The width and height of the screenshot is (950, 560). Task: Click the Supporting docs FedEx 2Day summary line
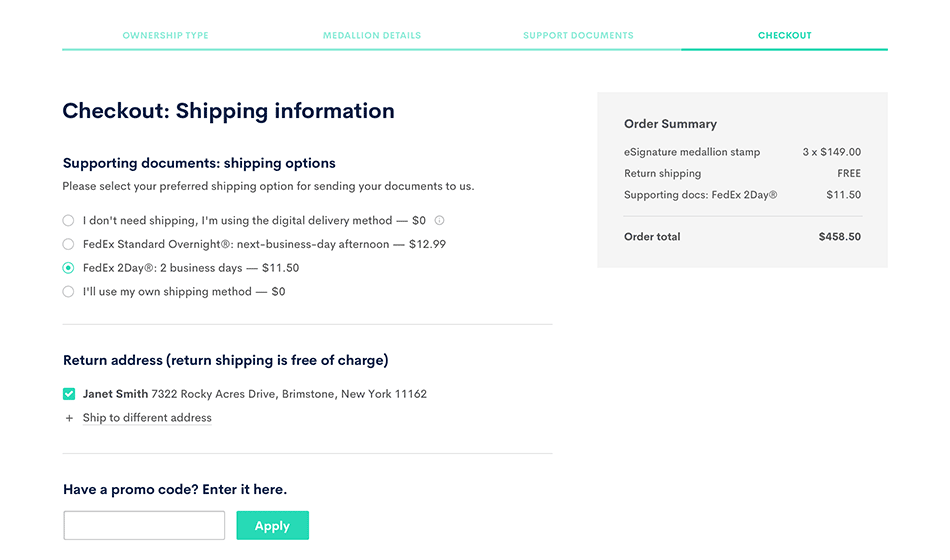(700, 195)
